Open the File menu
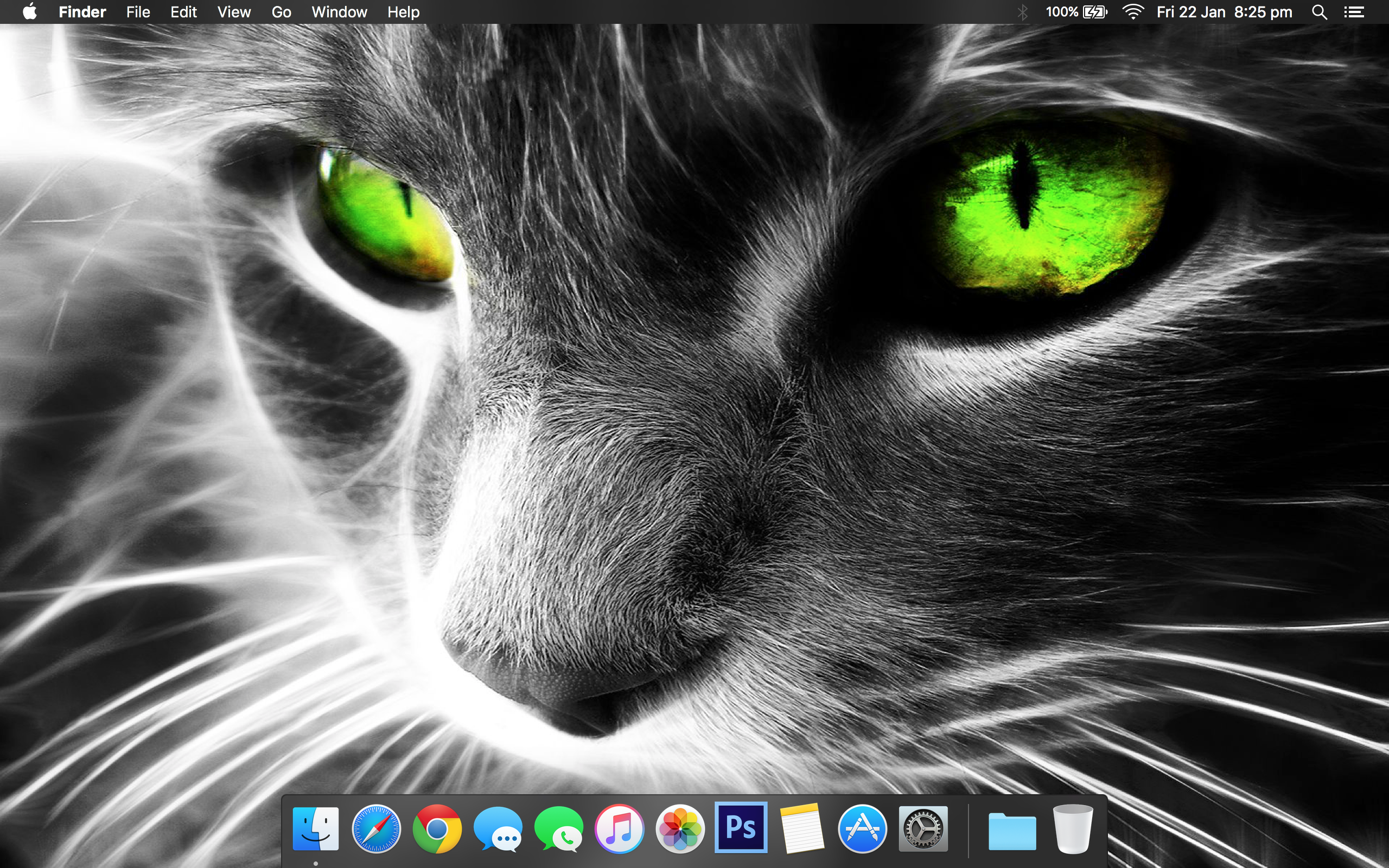Viewport: 1389px width, 868px height. pos(138,11)
